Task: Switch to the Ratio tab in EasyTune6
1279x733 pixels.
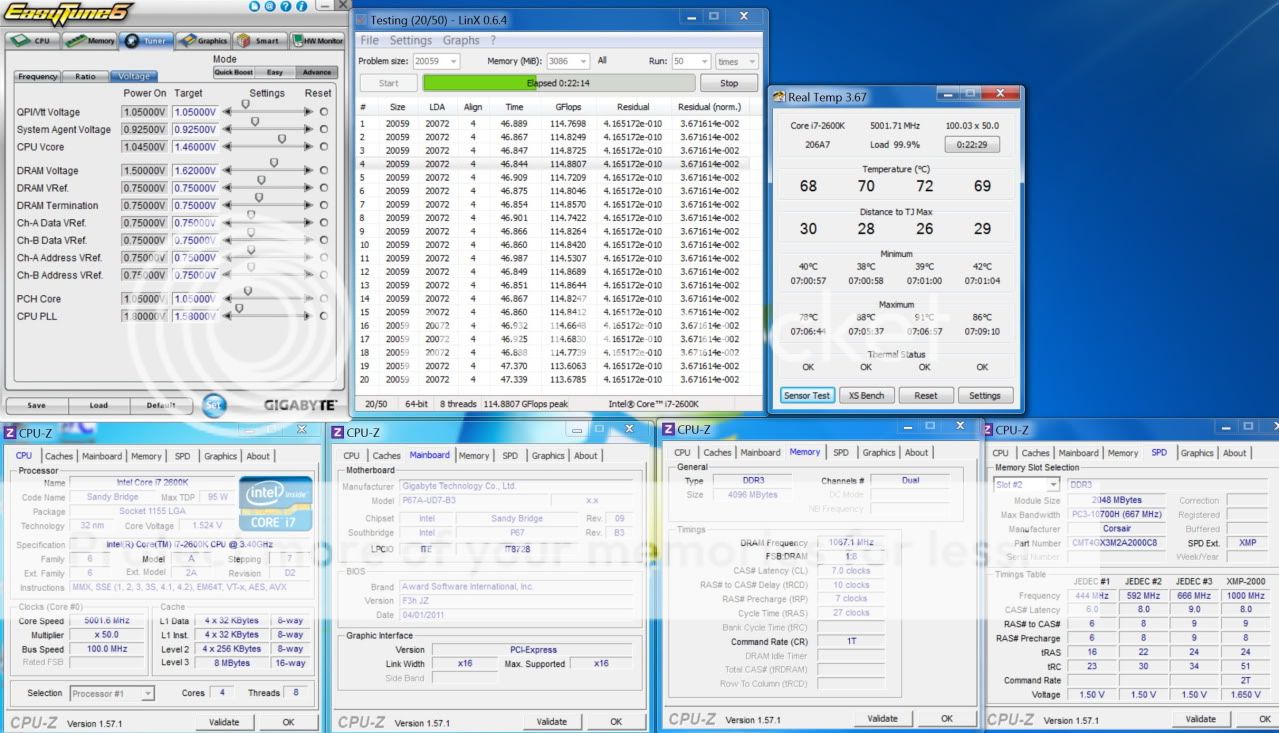Action: point(86,77)
